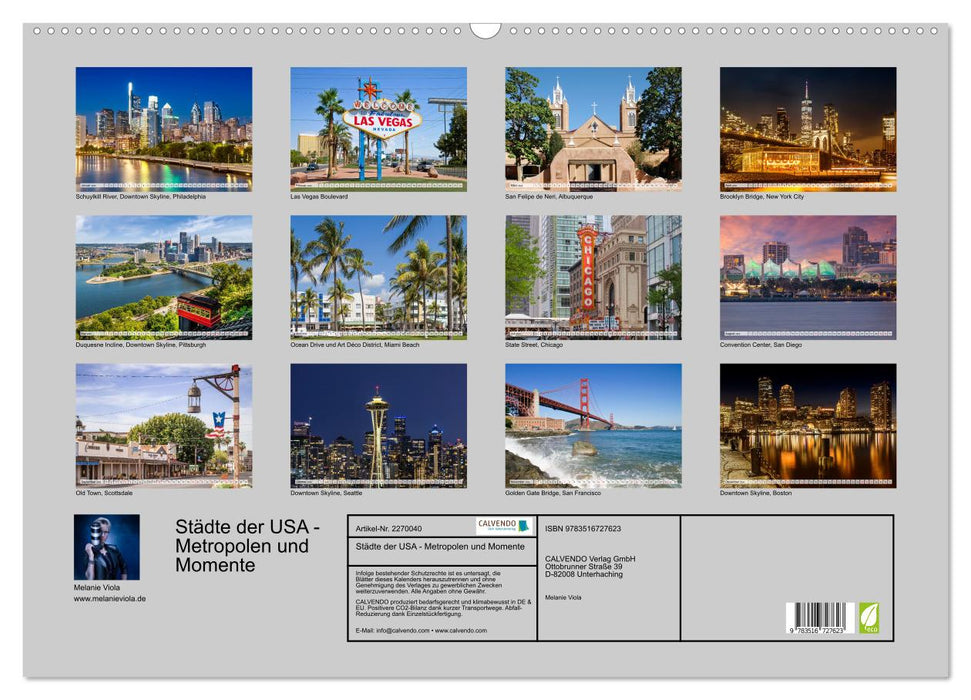Screen dimensions: 971x700
Task: Select the green eco leaf icon
Action: (x=869, y=617)
